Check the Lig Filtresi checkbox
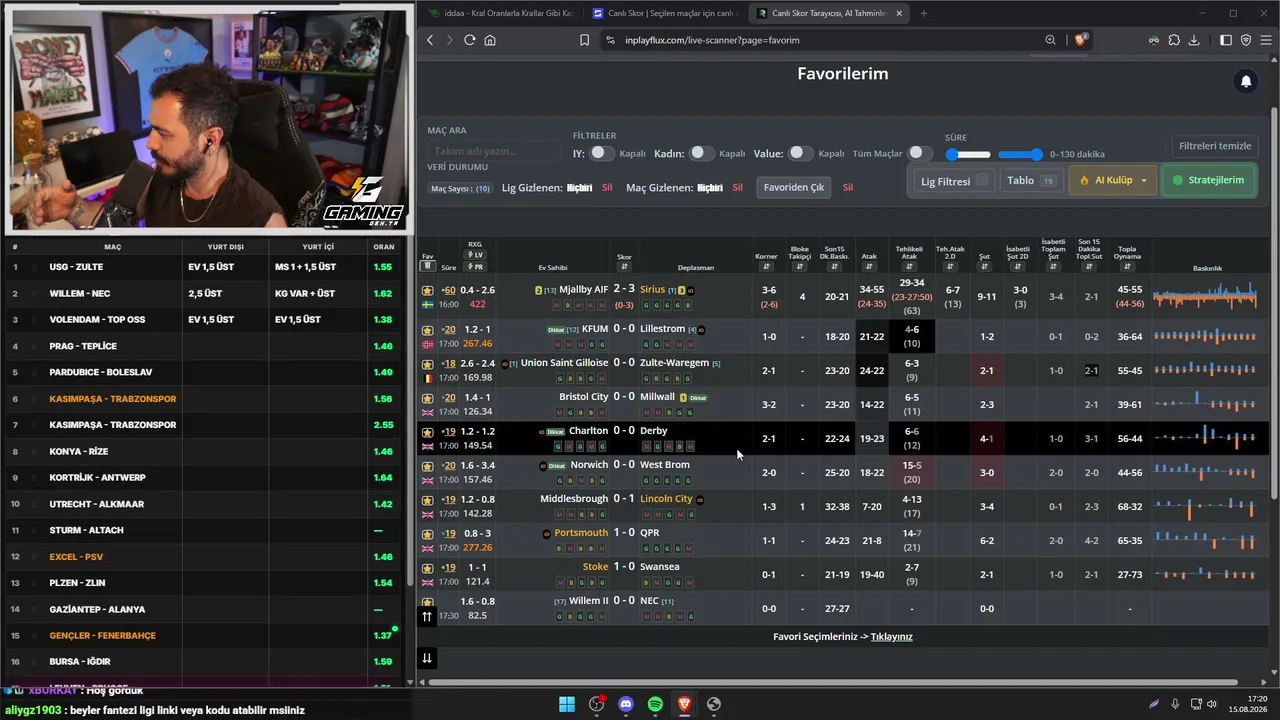 coord(983,181)
